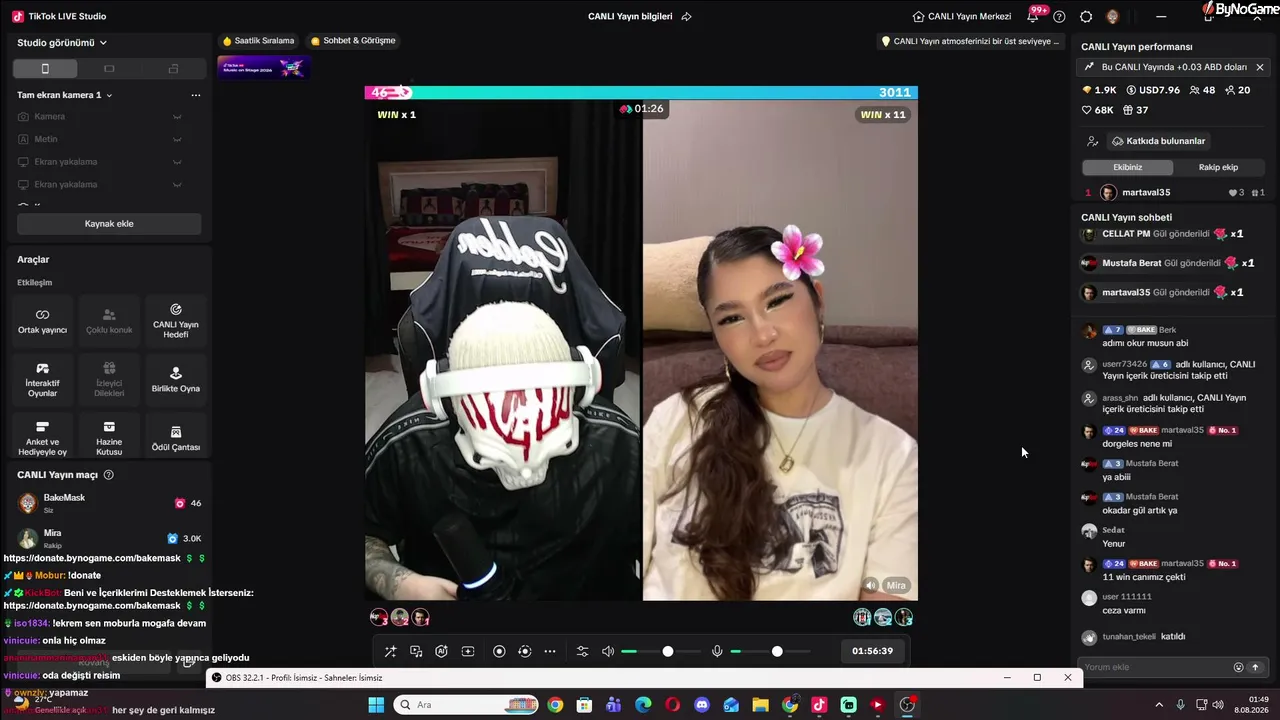Open scene options three-dot menu
Image resolution: width=1280 pixels, height=720 pixels.
point(196,95)
